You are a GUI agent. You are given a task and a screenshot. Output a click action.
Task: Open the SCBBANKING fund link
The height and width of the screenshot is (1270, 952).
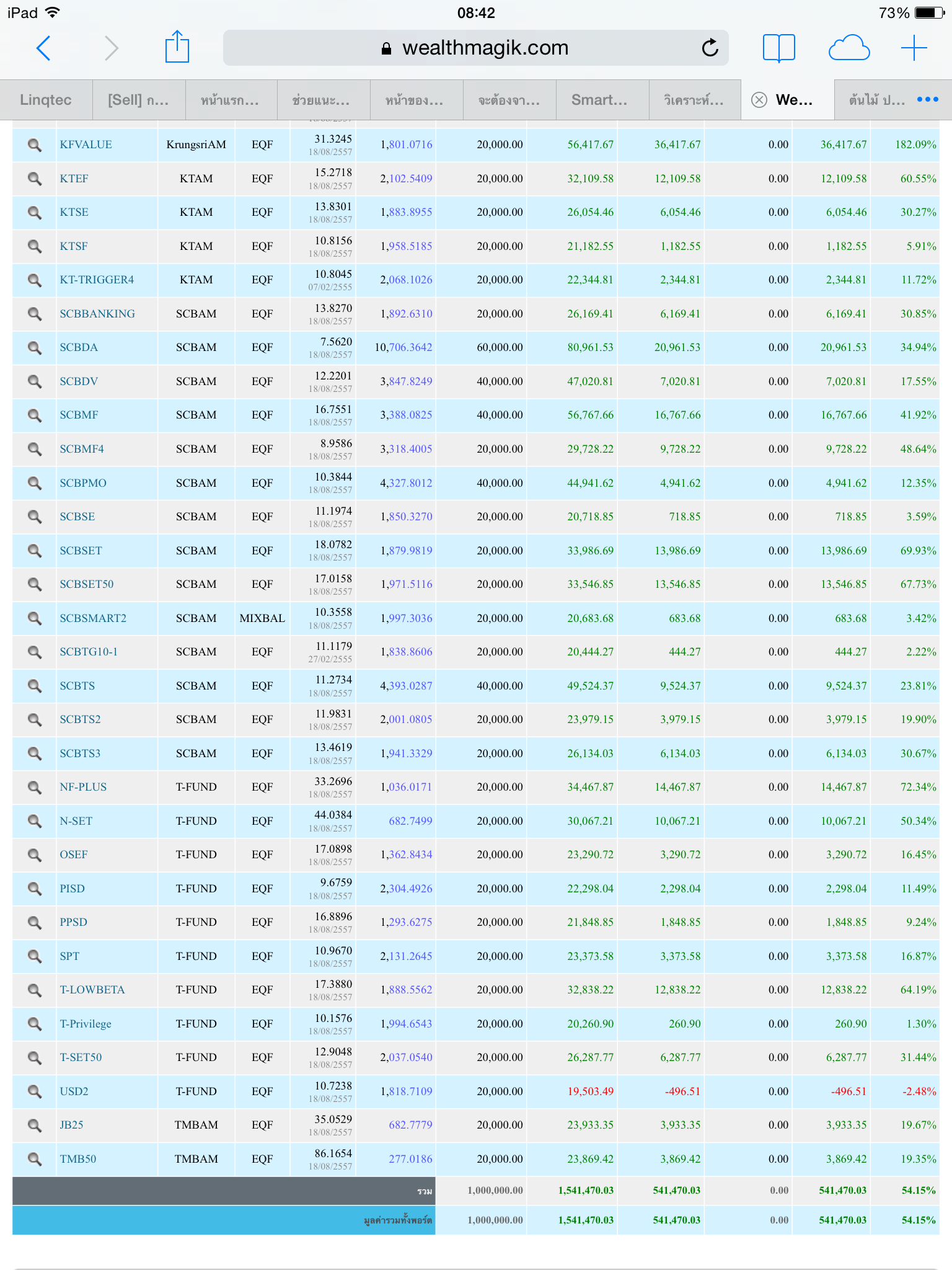97,314
